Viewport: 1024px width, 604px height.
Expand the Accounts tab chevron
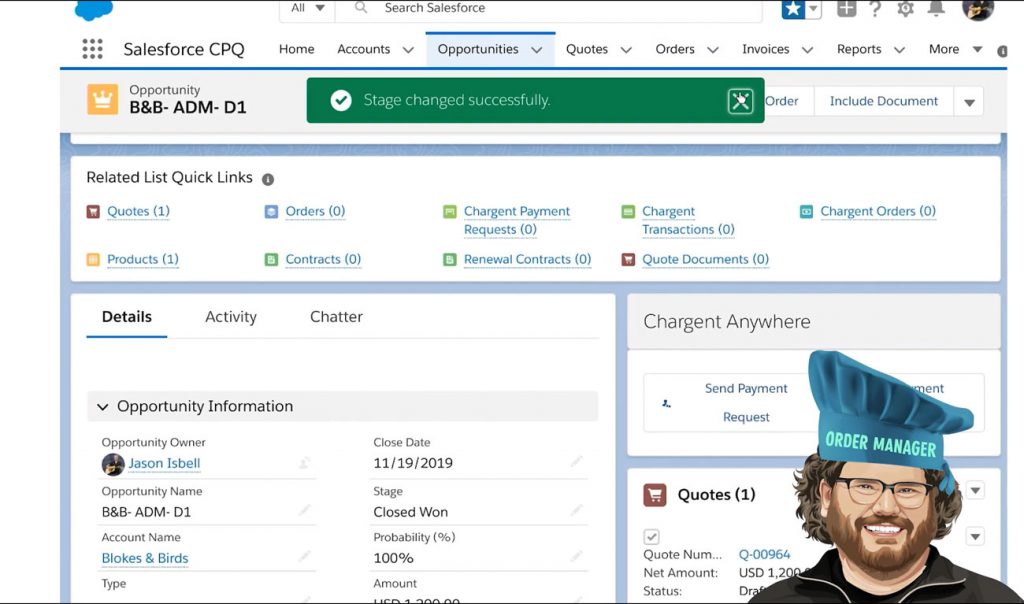[408, 50]
